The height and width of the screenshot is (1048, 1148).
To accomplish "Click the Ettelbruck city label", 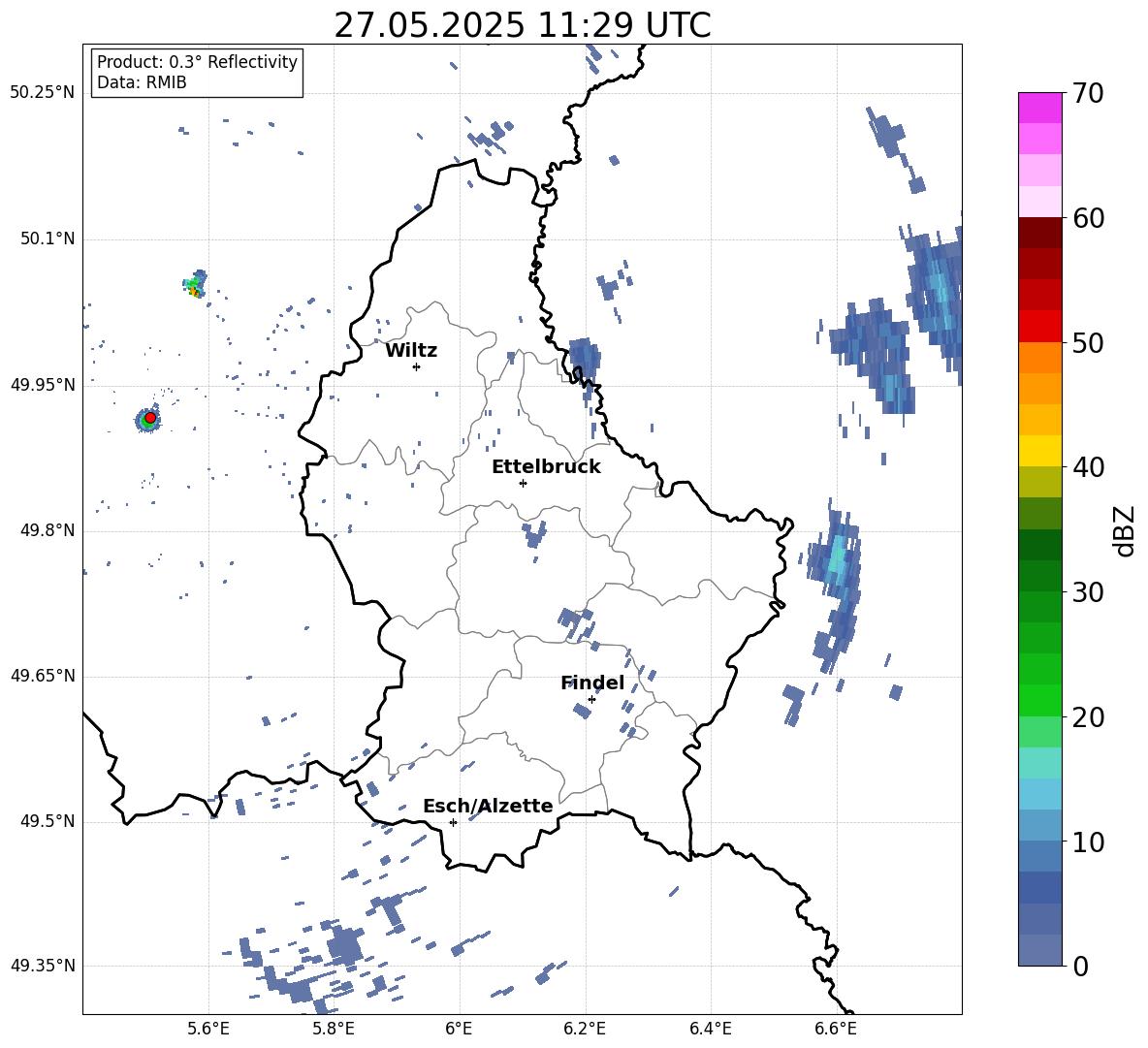I will click(x=546, y=467).
